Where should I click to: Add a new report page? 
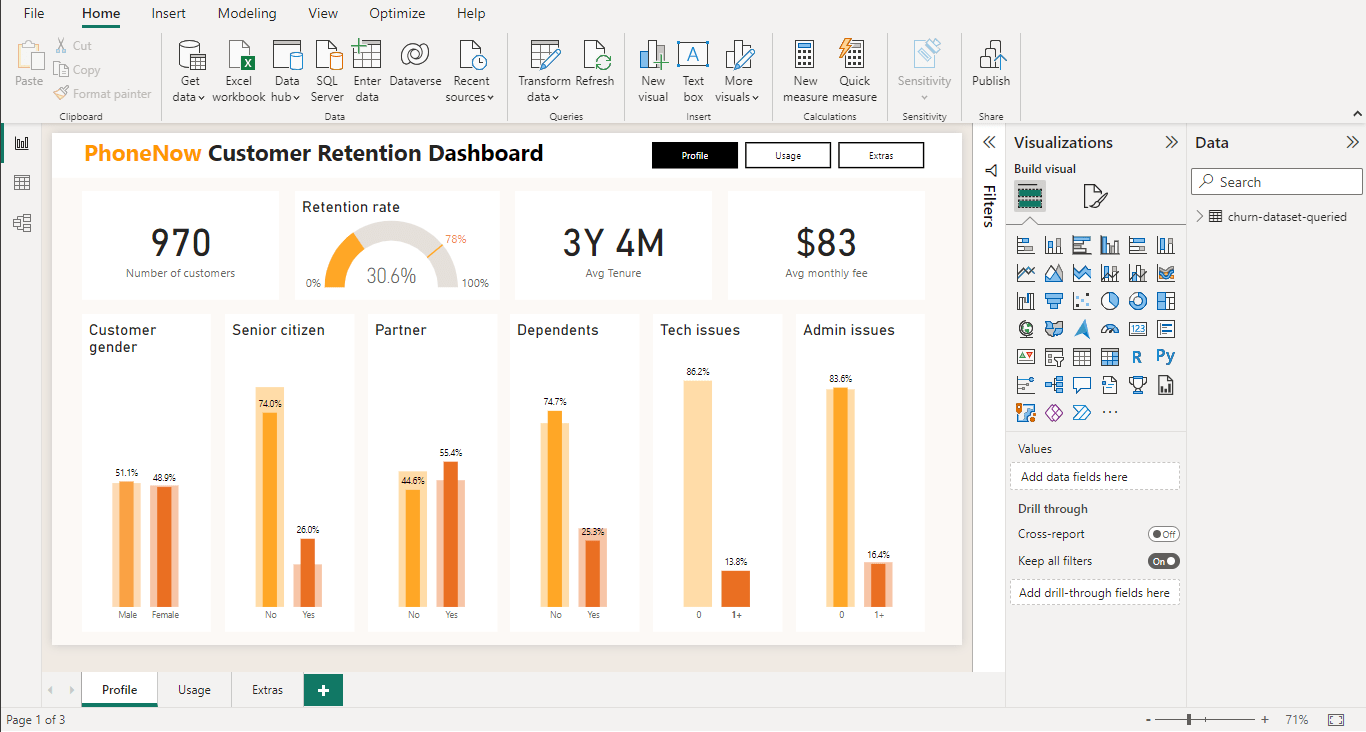(323, 690)
